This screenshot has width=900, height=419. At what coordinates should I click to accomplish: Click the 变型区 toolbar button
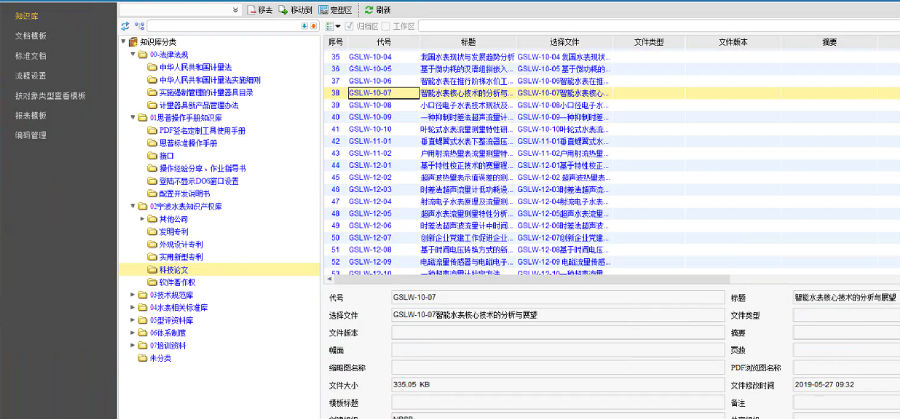(x=335, y=9)
